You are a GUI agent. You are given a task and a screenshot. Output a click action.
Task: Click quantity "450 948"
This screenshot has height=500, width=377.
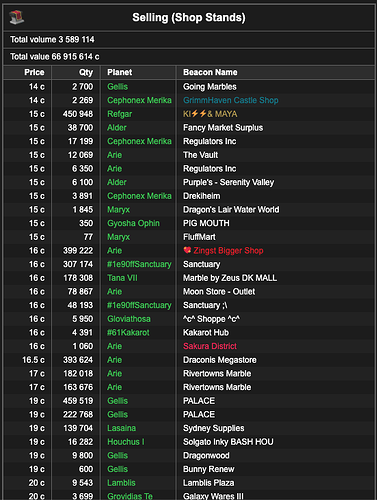click(x=78, y=114)
